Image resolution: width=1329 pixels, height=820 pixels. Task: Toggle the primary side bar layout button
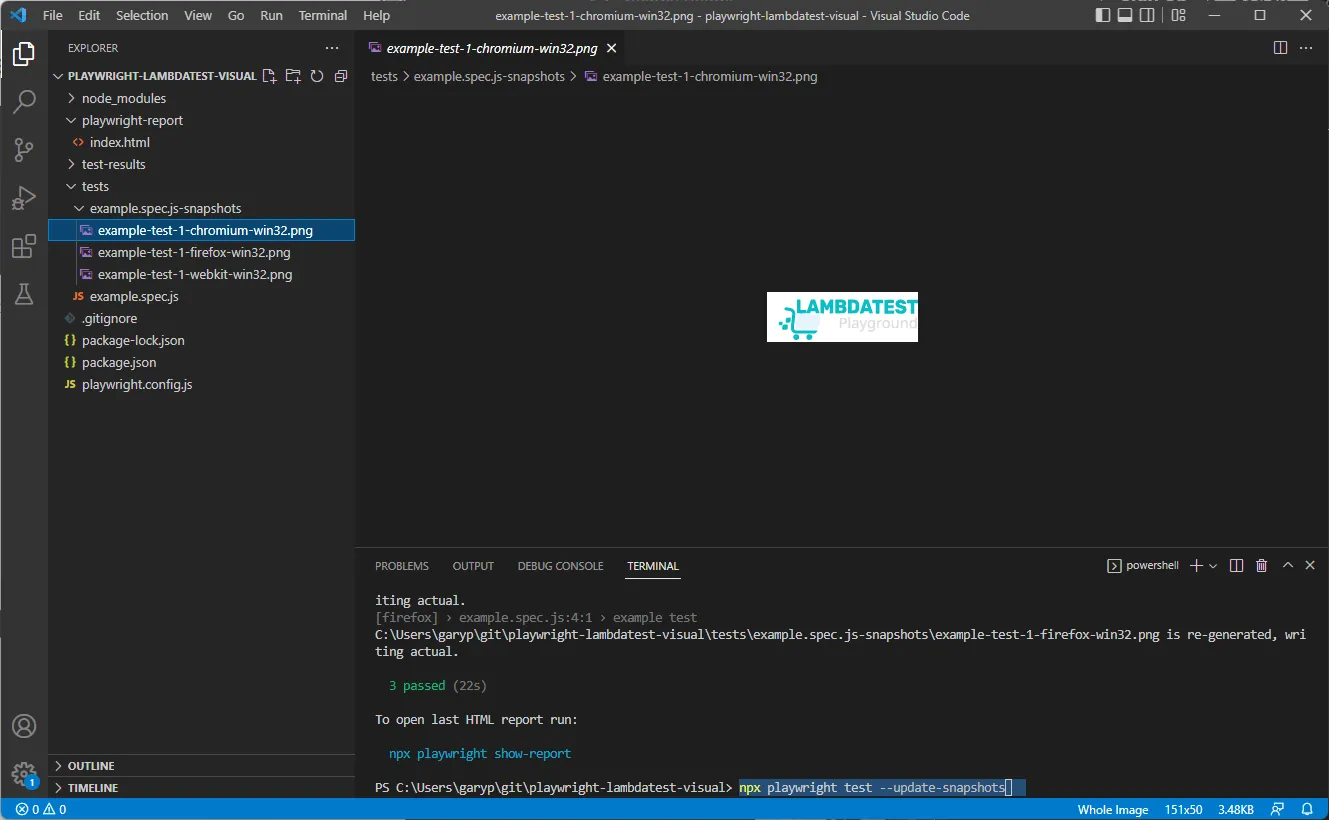point(1103,15)
